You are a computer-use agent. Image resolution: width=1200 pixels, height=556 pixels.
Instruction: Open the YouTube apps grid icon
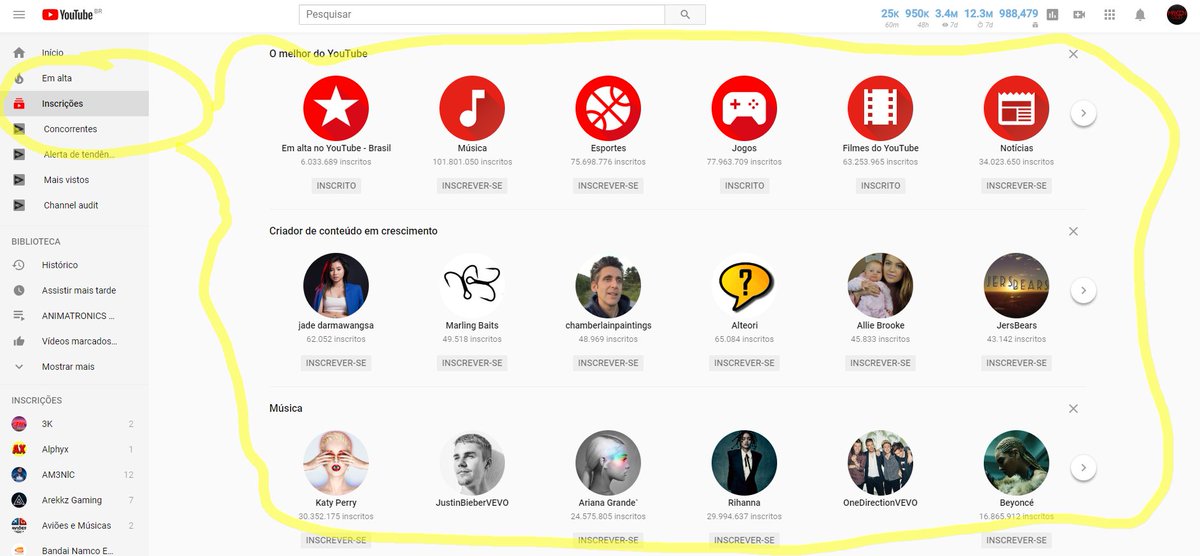(x=1109, y=14)
